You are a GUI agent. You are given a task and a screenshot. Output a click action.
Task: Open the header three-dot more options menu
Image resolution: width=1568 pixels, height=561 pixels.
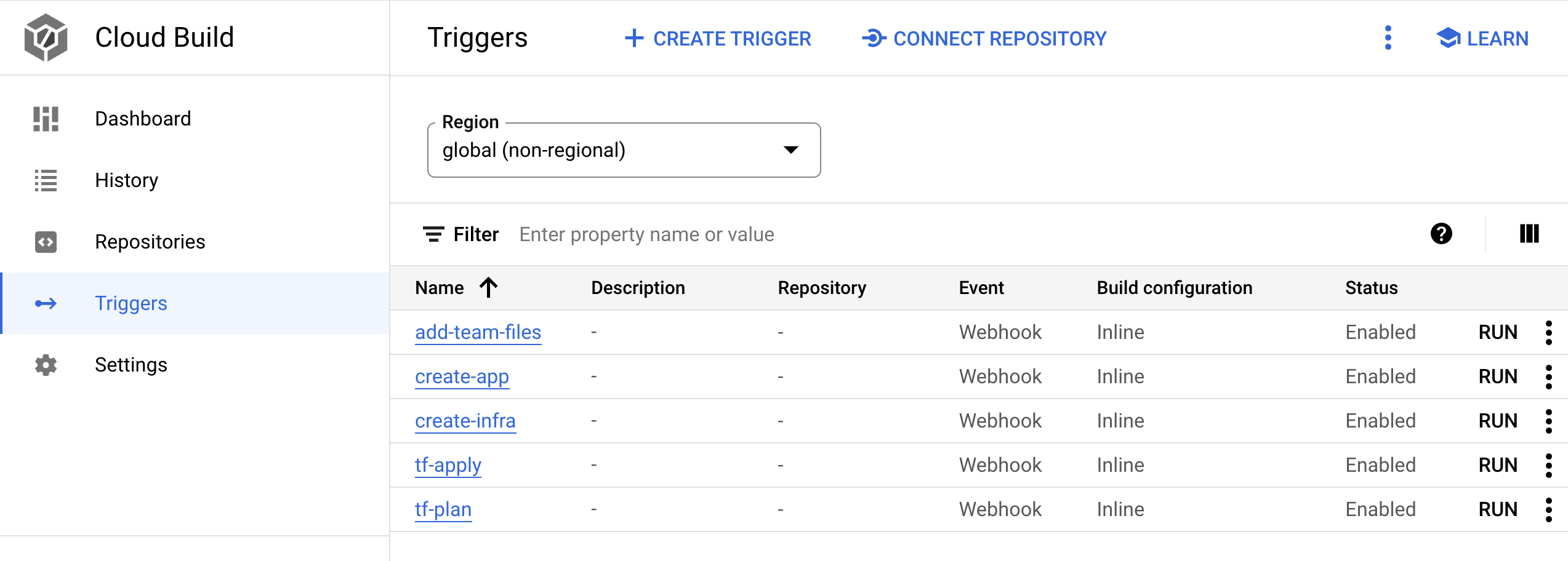click(1388, 38)
